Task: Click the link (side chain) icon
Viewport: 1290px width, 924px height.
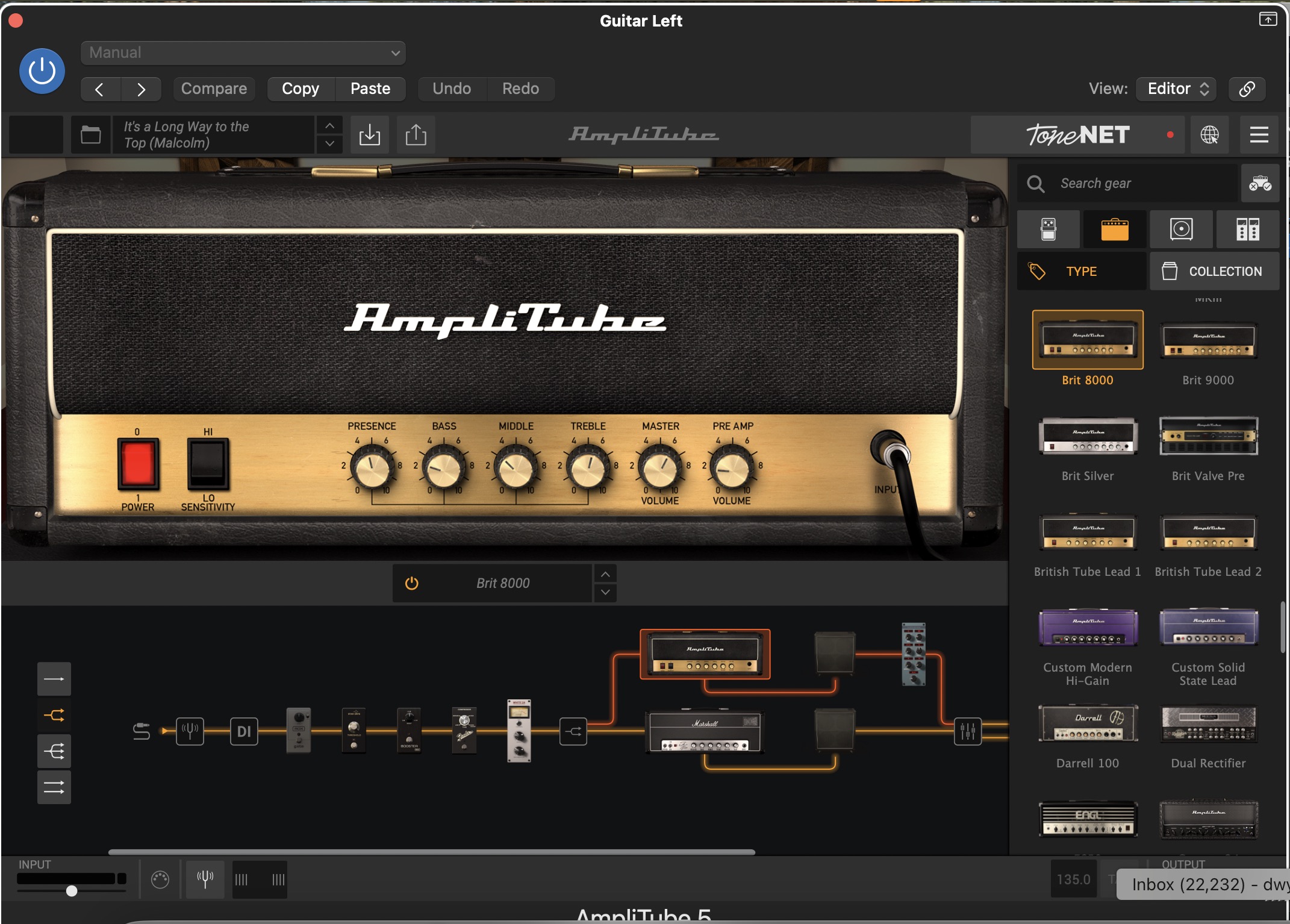Action: [x=1247, y=89]
